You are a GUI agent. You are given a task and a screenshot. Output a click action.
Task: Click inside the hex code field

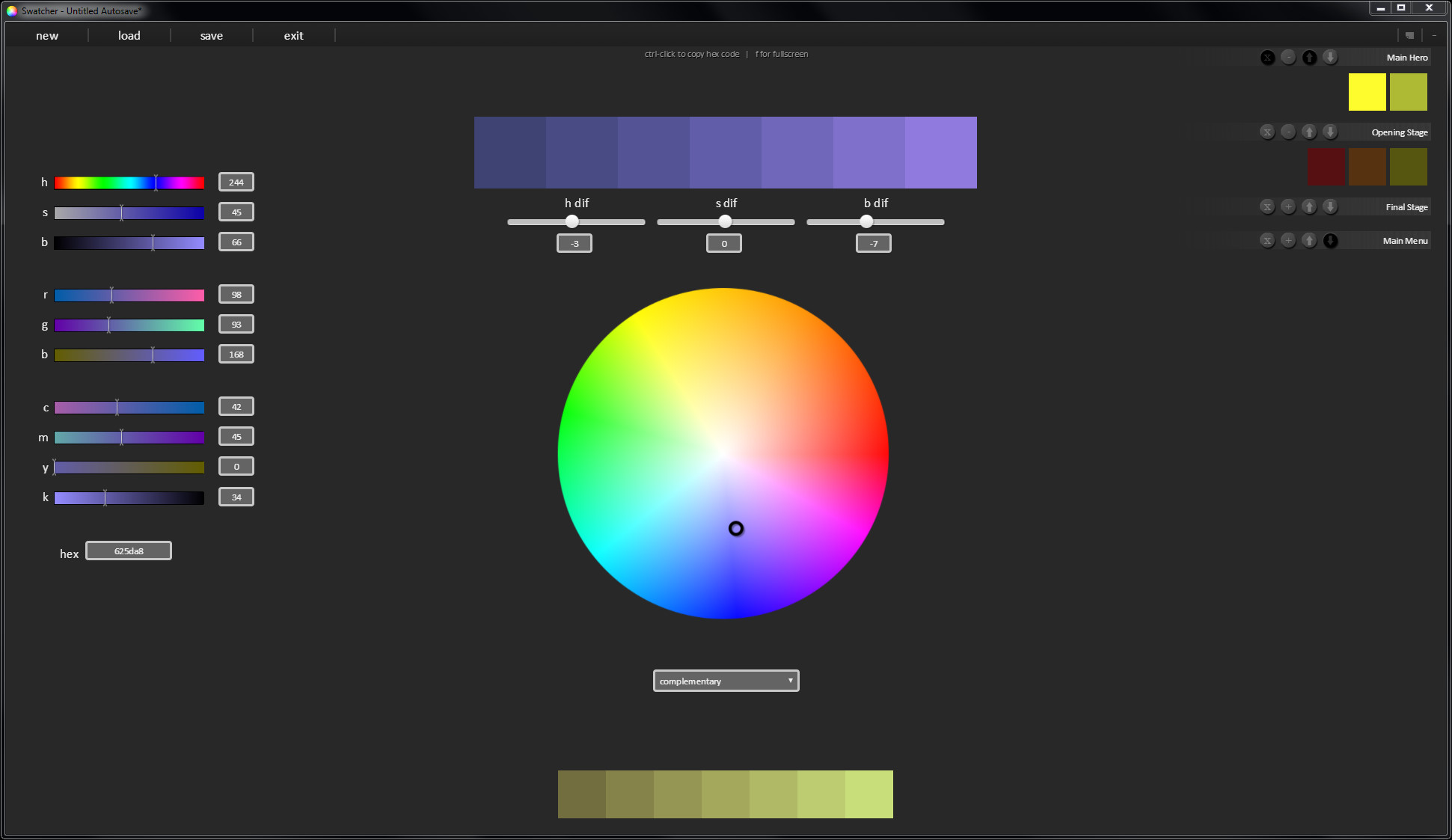pos(128,550)
